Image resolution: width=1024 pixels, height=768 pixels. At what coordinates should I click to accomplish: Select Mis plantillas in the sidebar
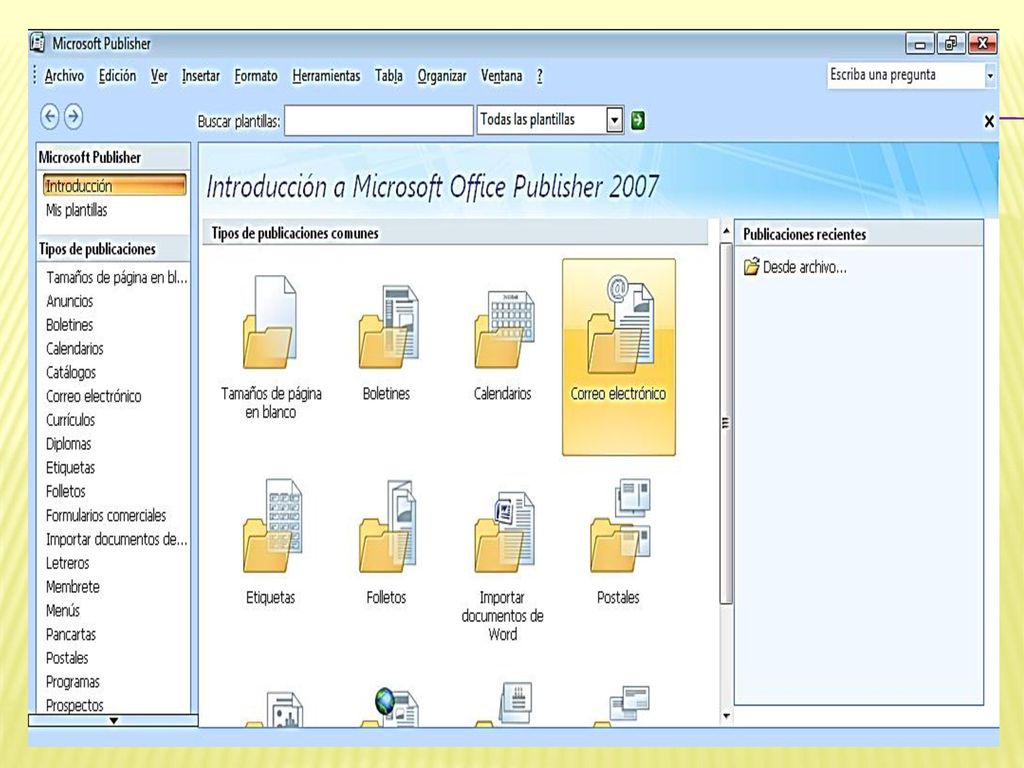[76, 210]
